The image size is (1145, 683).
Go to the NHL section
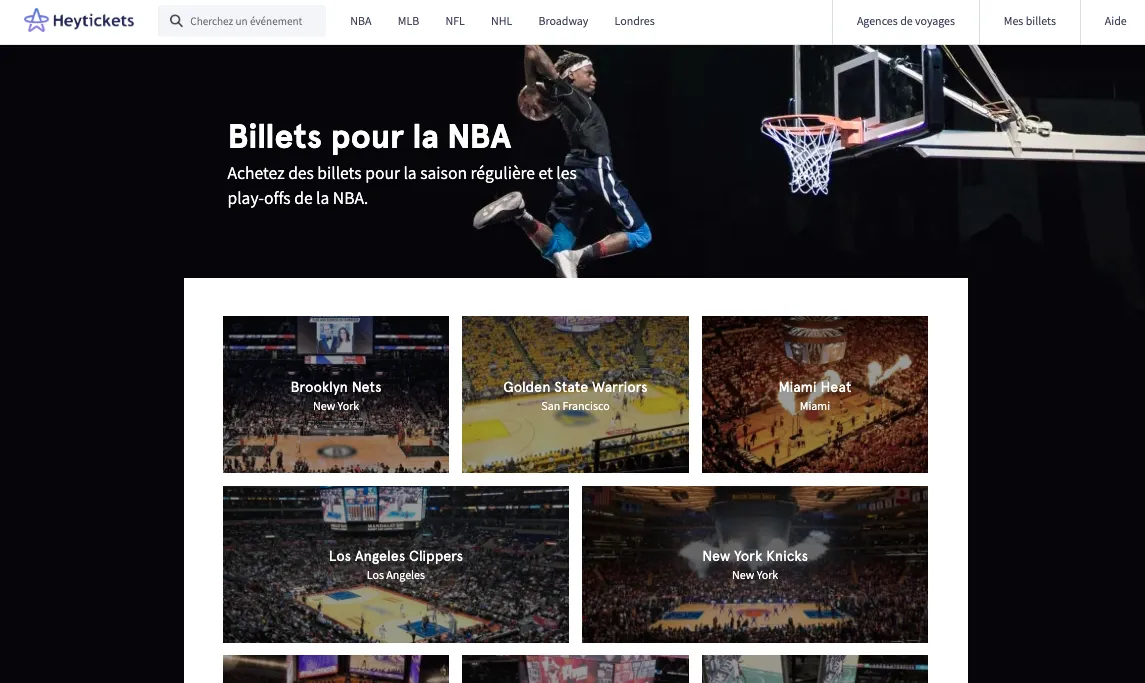coord(501,21)
